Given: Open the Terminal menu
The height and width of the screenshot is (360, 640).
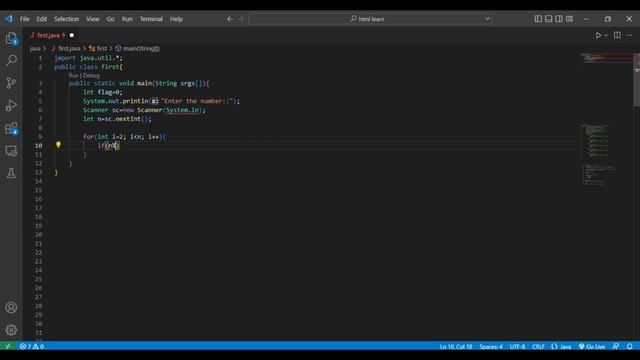Looking at the screenshot, I should click(x=151, y=19).
